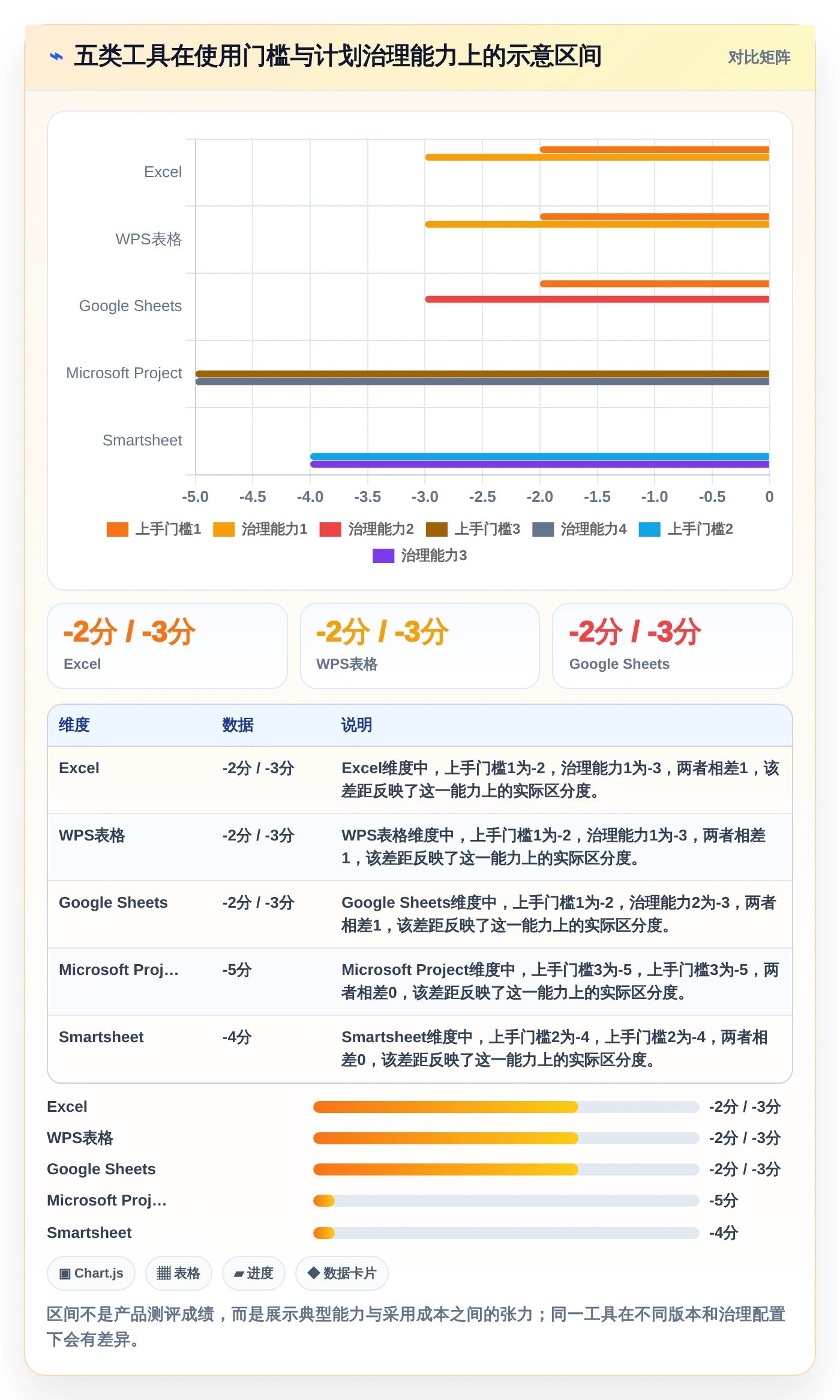Click the Excel progress bar
Image resolution: width=840 pixels, height=1400 pixels.
click(506, 1107)
